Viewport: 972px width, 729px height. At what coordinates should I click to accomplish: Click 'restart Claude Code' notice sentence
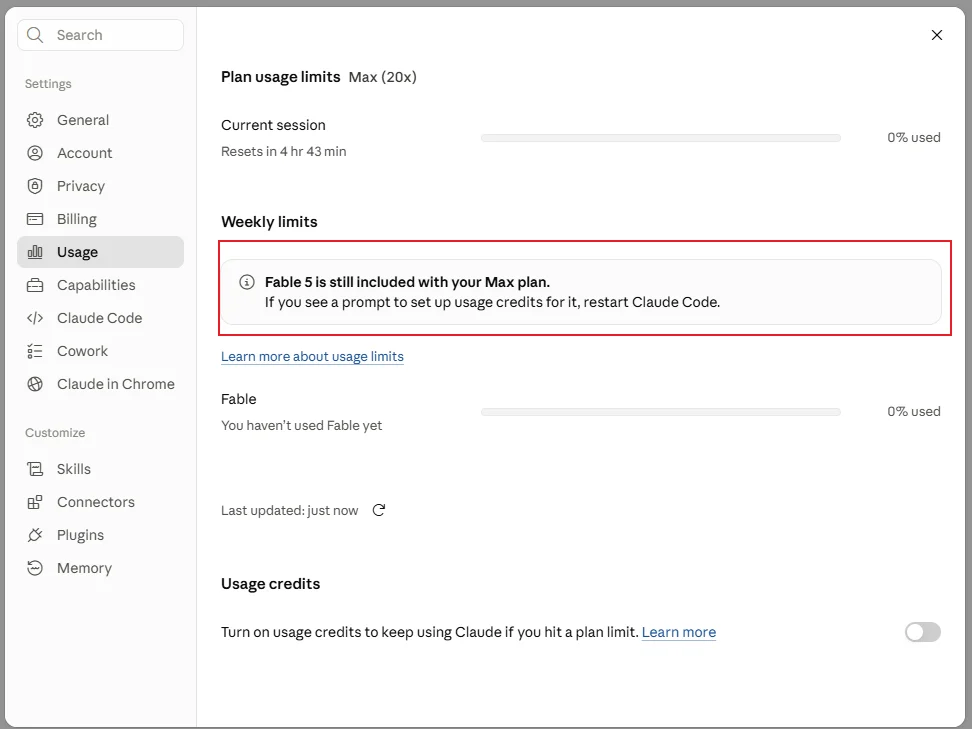coord(492,303)
